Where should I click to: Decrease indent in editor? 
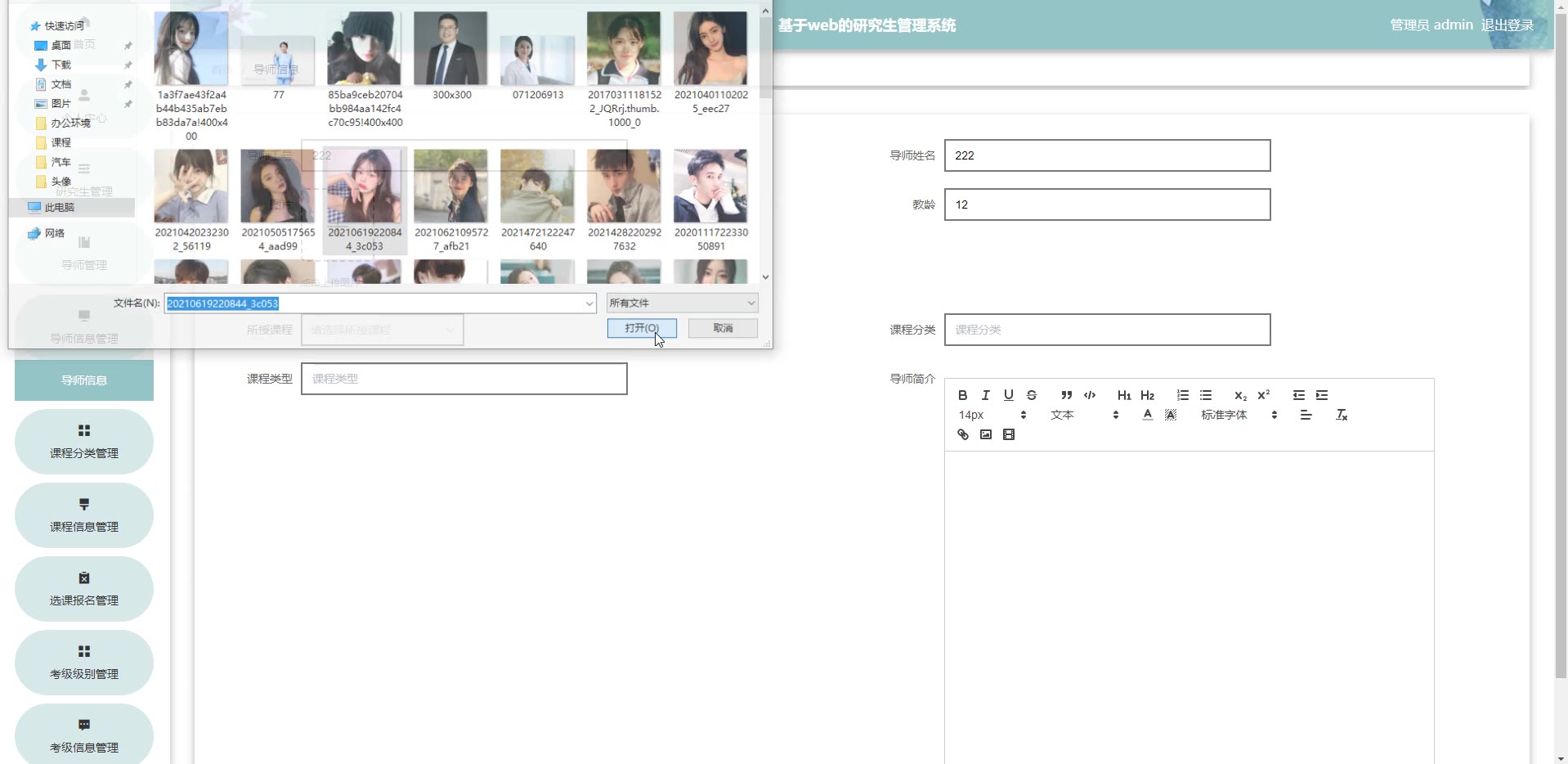(x=1298, y=395)
